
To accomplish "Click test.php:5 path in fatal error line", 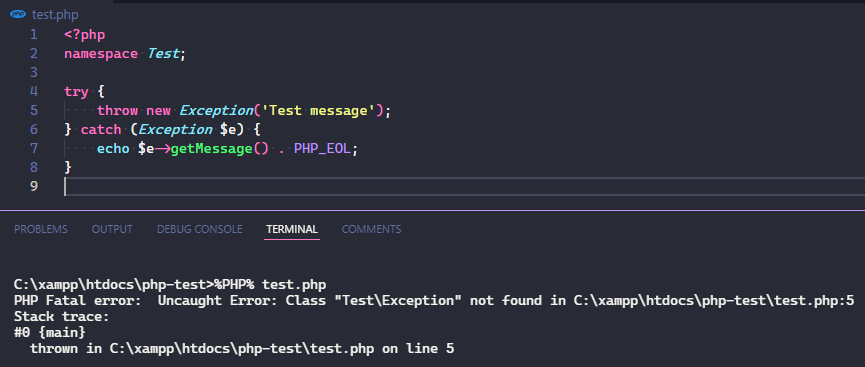I will [713, 301].
